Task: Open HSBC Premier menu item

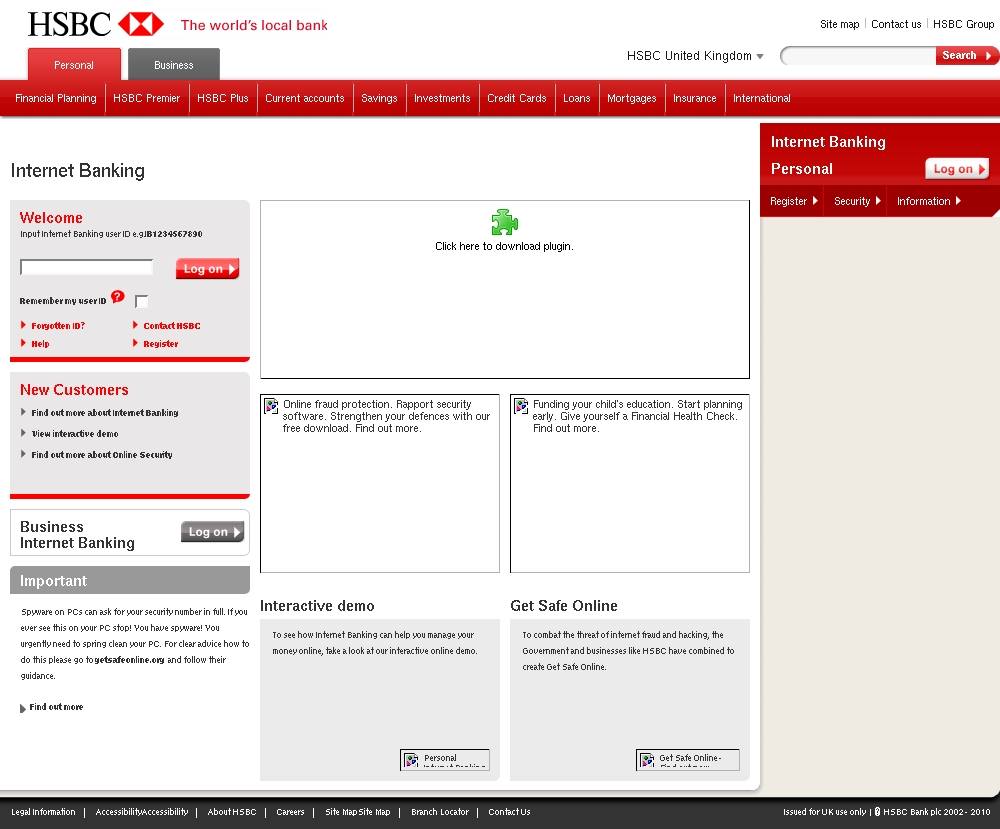Action: tap(147, 98)
